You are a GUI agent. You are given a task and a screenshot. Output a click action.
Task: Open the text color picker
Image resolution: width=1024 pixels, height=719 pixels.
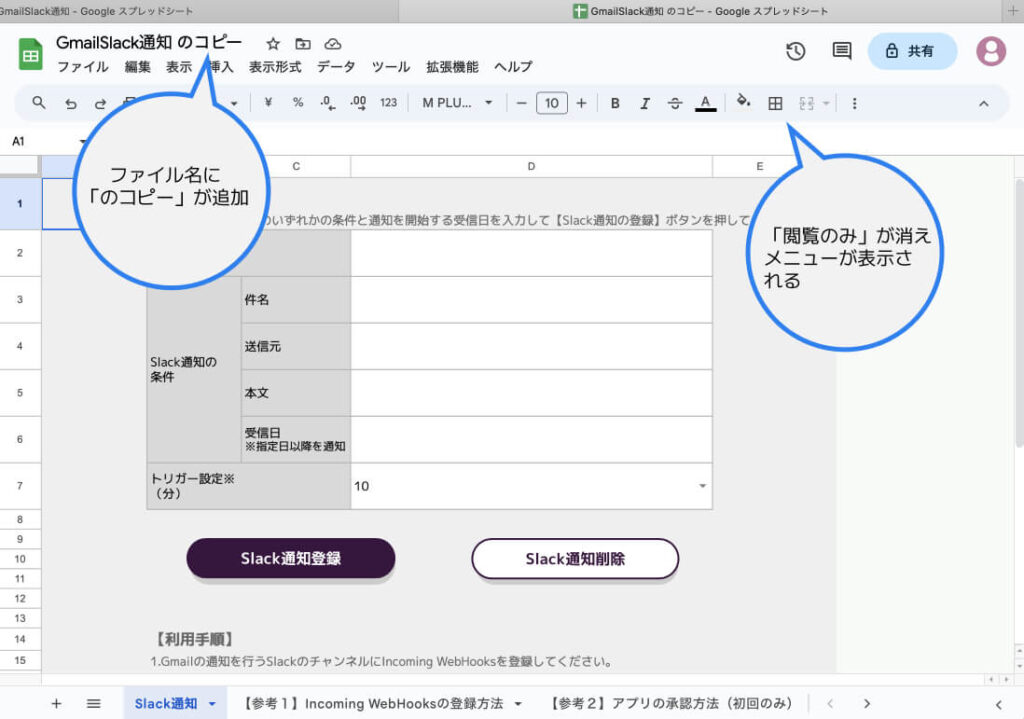pos(705,103)
